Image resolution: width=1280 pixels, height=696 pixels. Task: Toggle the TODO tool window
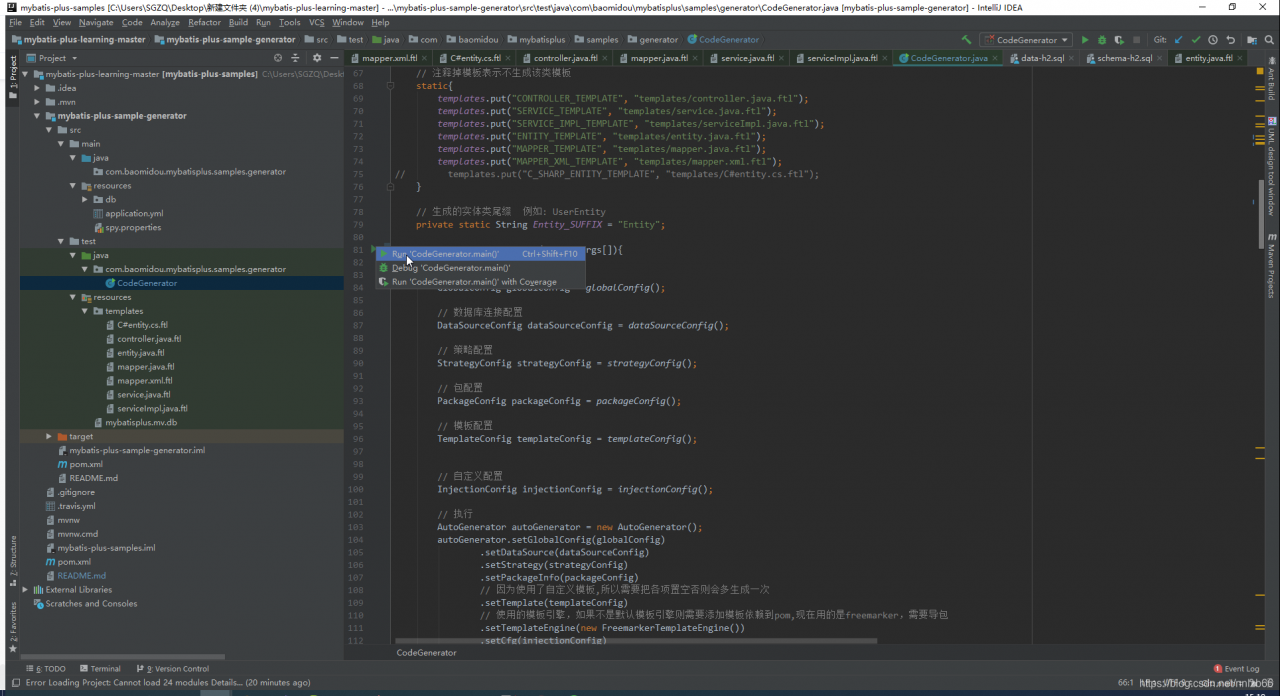[46, 669]
